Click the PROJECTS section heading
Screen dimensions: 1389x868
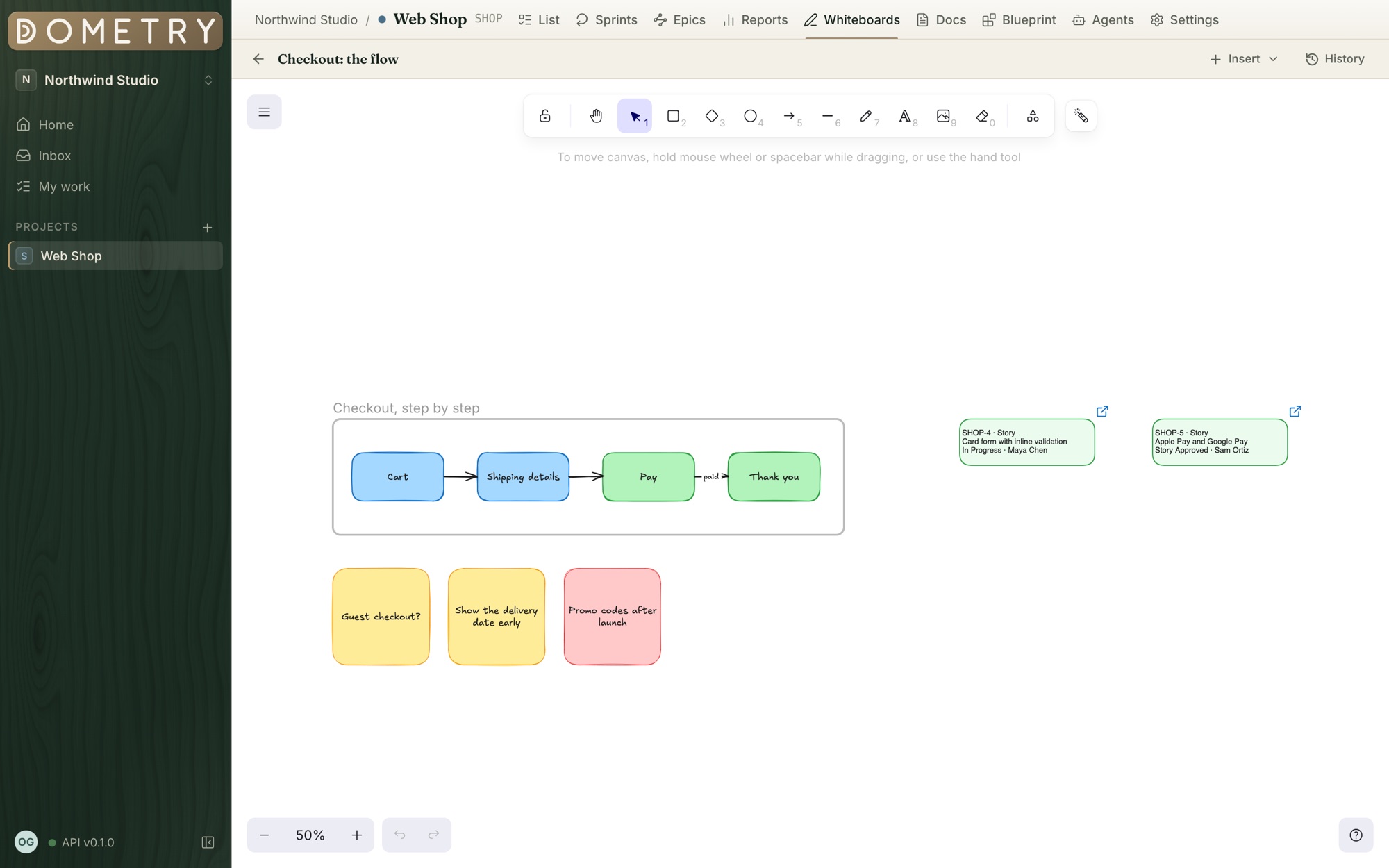click(x=47, y=227)
